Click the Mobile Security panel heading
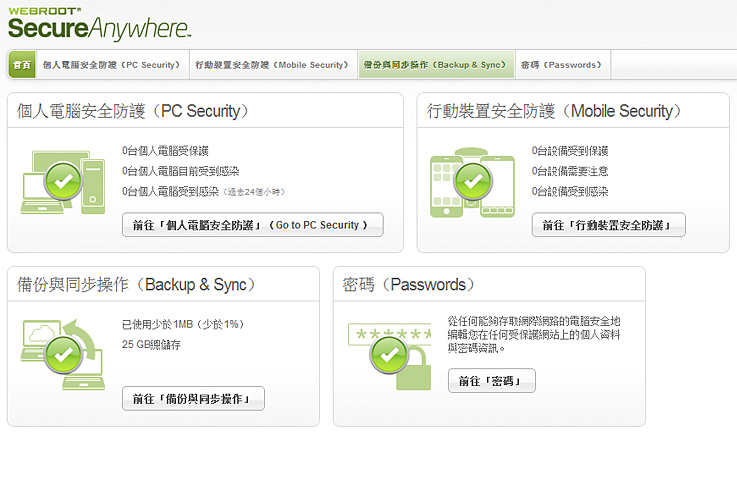Screen dimensions: 737x495 click(554, 111)
